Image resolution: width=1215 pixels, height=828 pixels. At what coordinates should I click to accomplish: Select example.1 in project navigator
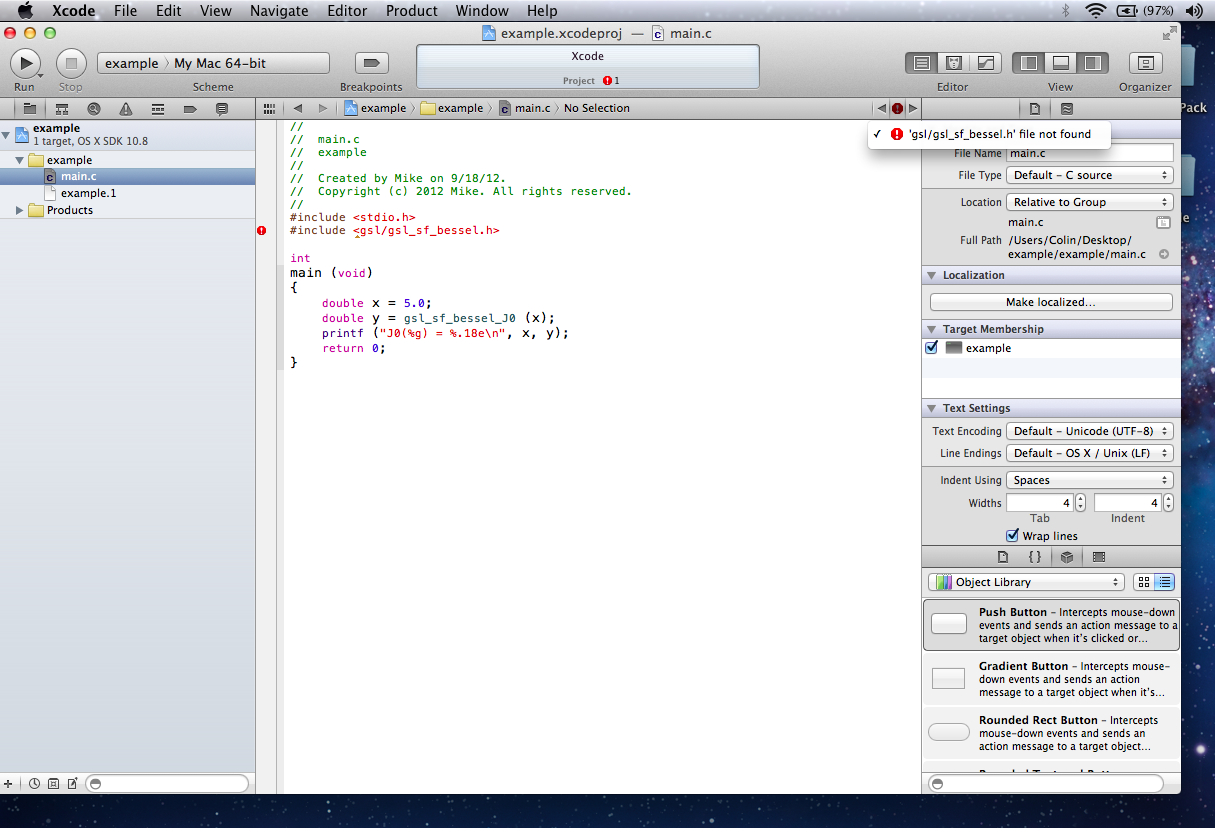coord(88,193)
